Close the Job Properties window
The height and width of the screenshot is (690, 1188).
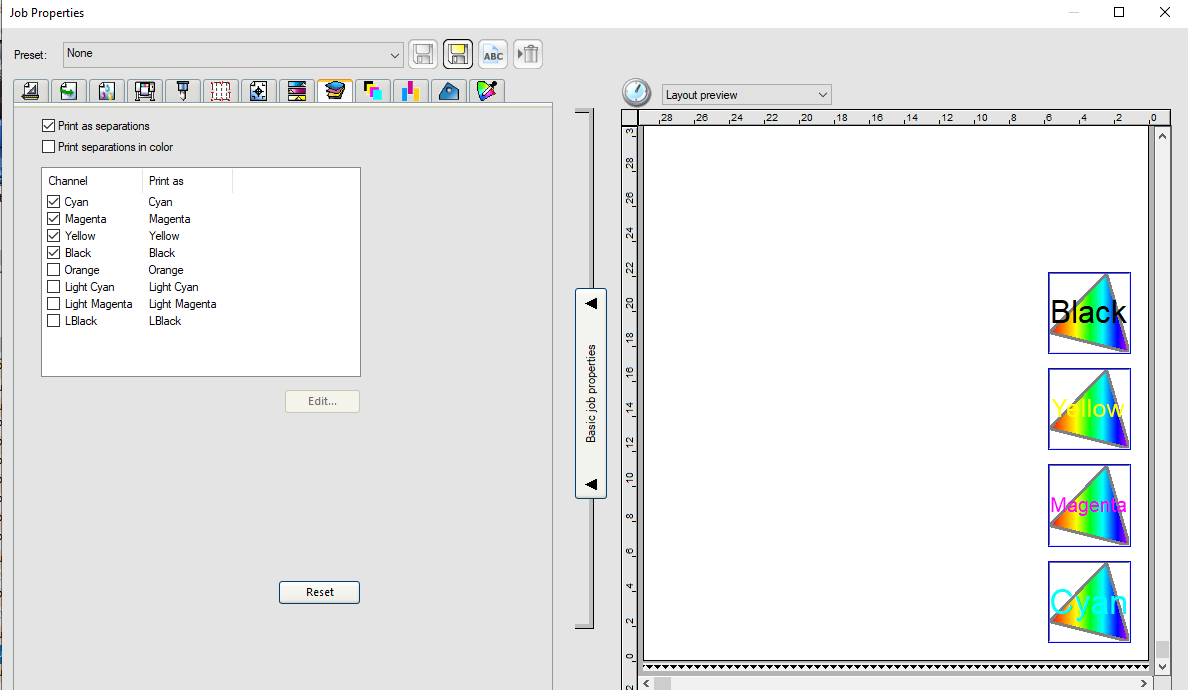point(1165,12)
